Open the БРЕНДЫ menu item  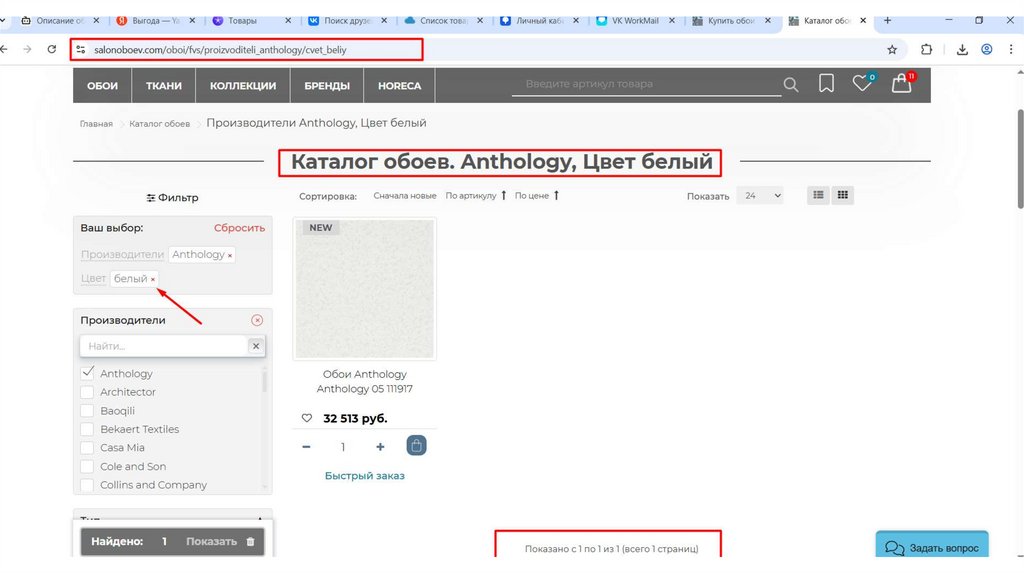pyautogui.click(x=327, y=86)
